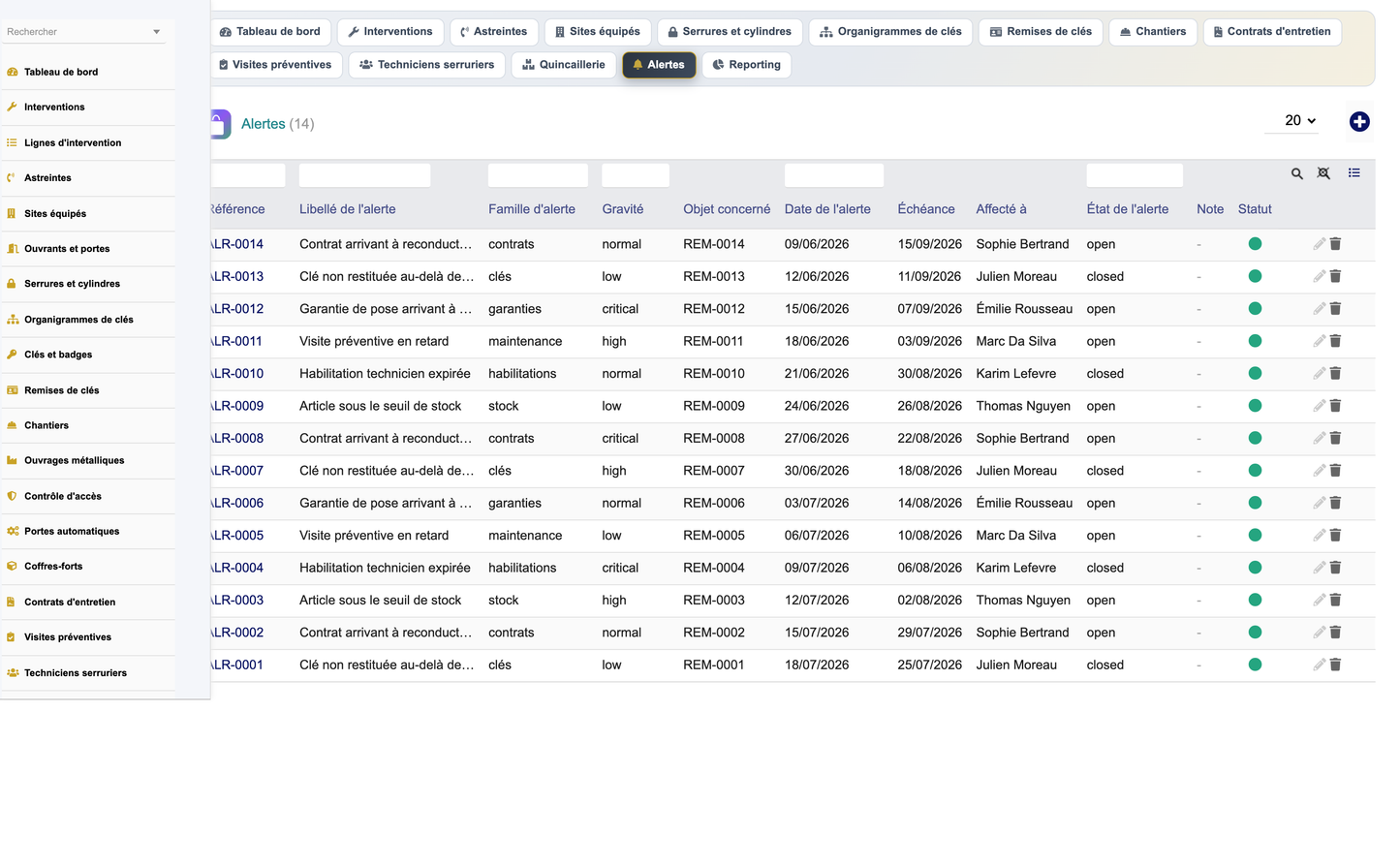Image resolution: width=1400 pixels, height=866 pixels.
Task: Edit alert ALR-0003 with pencil icon
Action: click(1319, 600)
